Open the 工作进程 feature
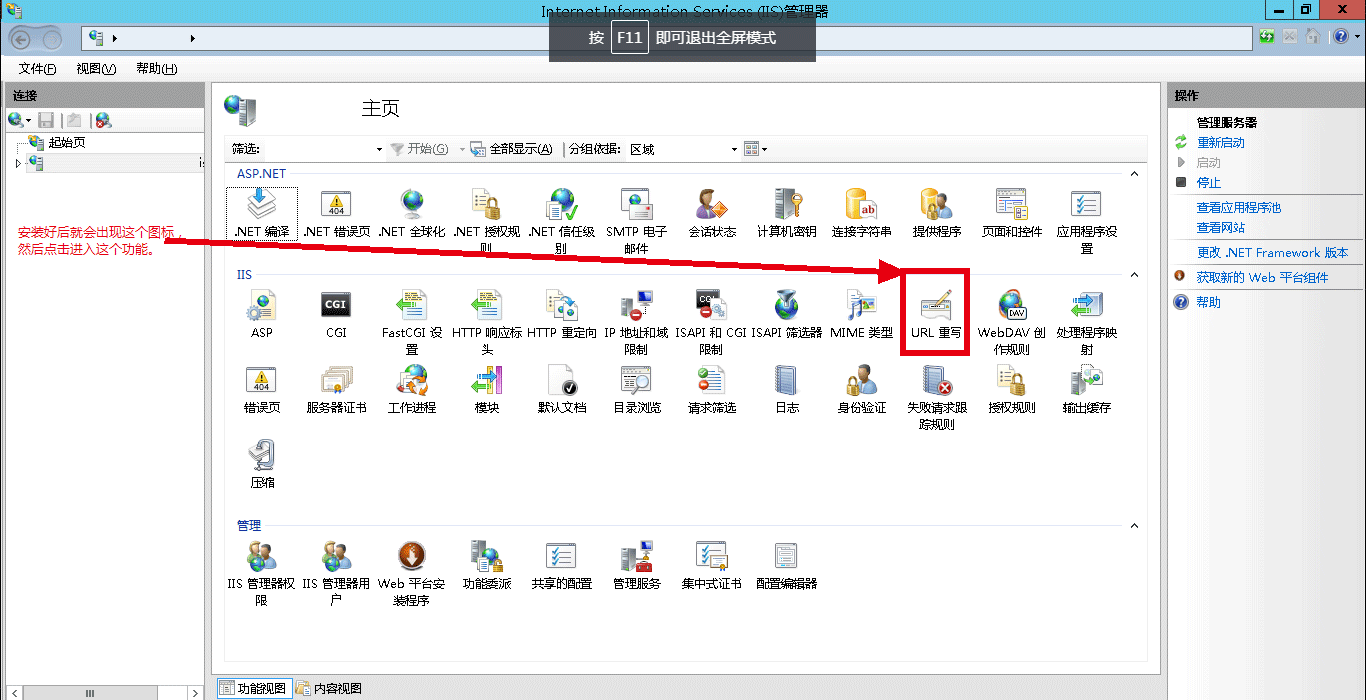 tap(411, 390)
